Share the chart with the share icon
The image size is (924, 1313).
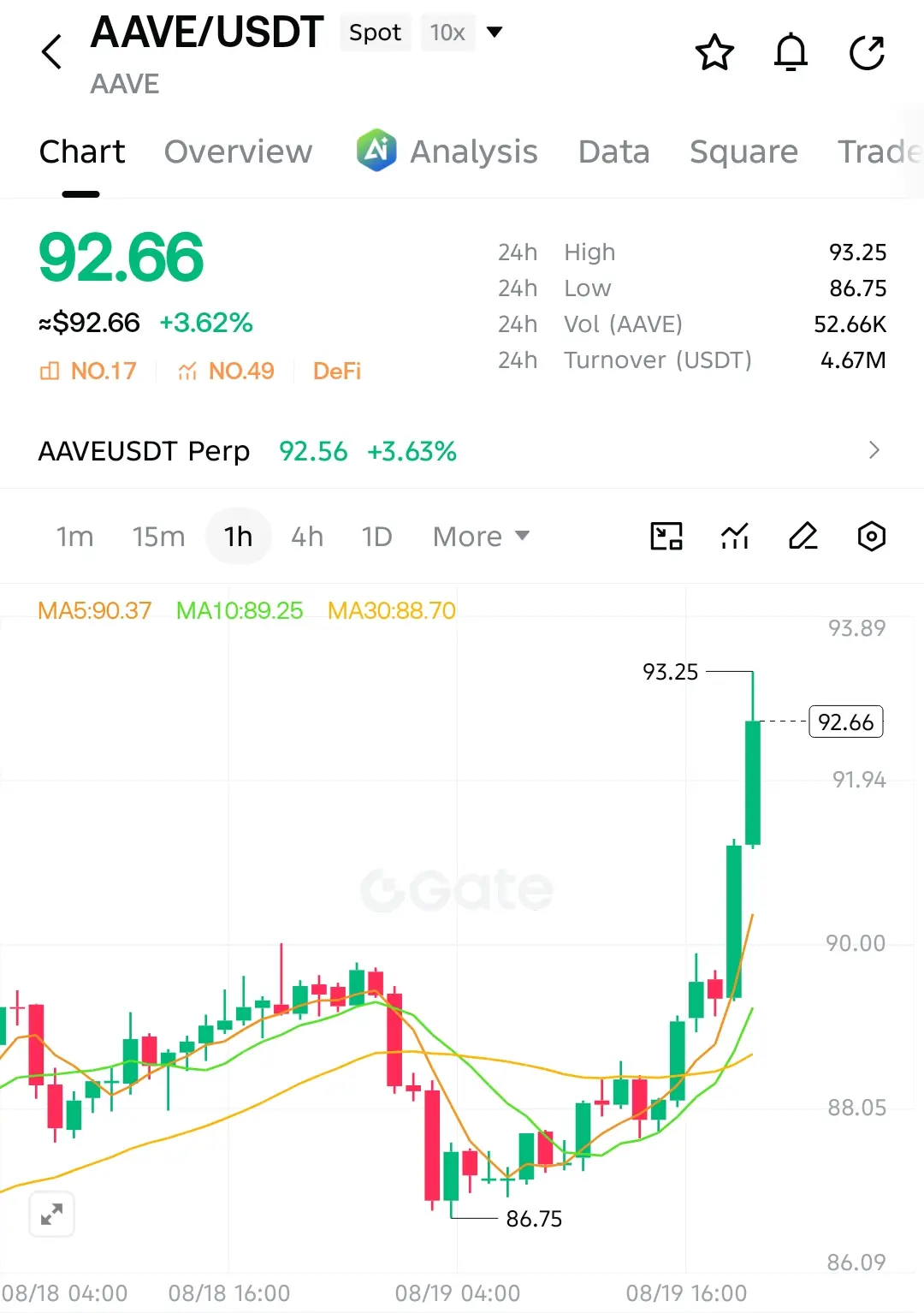[867, 52]
